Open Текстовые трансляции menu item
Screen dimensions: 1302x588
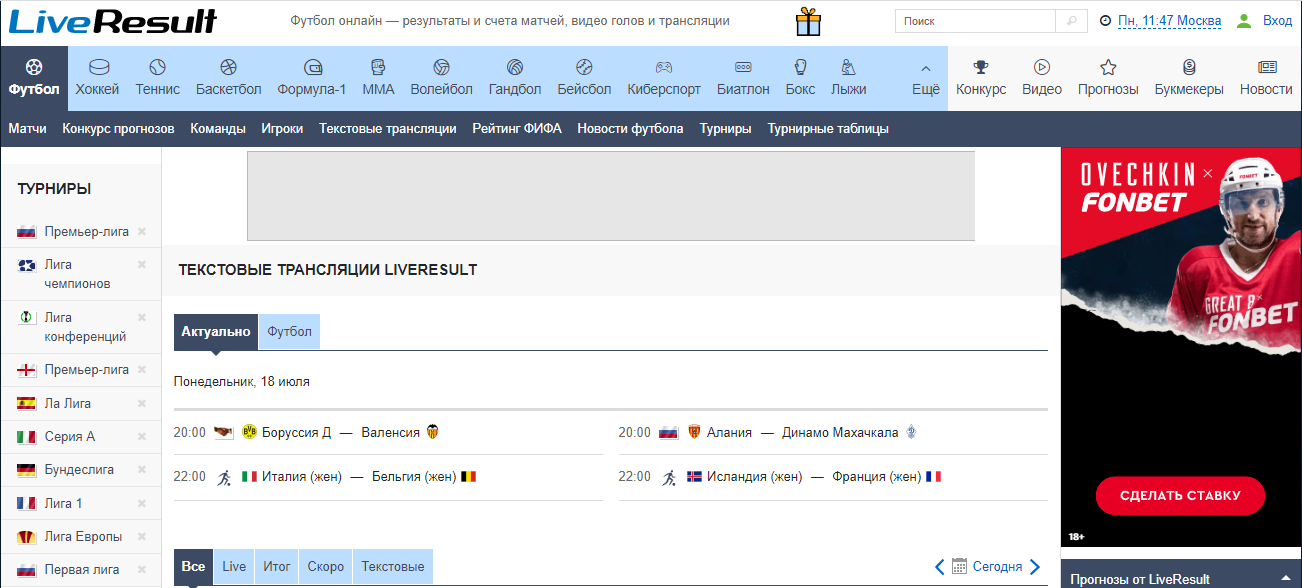tap(388, 129)
